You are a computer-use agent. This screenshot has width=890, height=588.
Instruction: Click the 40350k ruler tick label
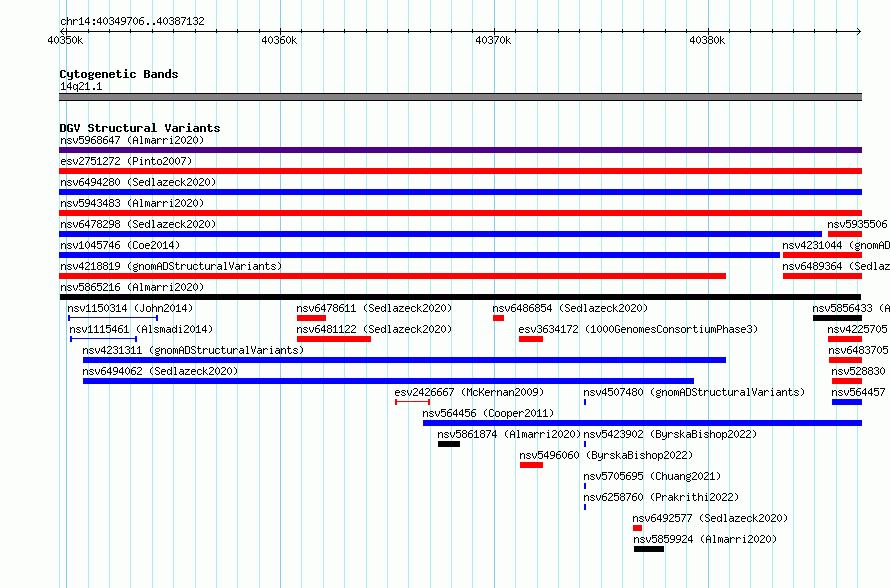65,40
